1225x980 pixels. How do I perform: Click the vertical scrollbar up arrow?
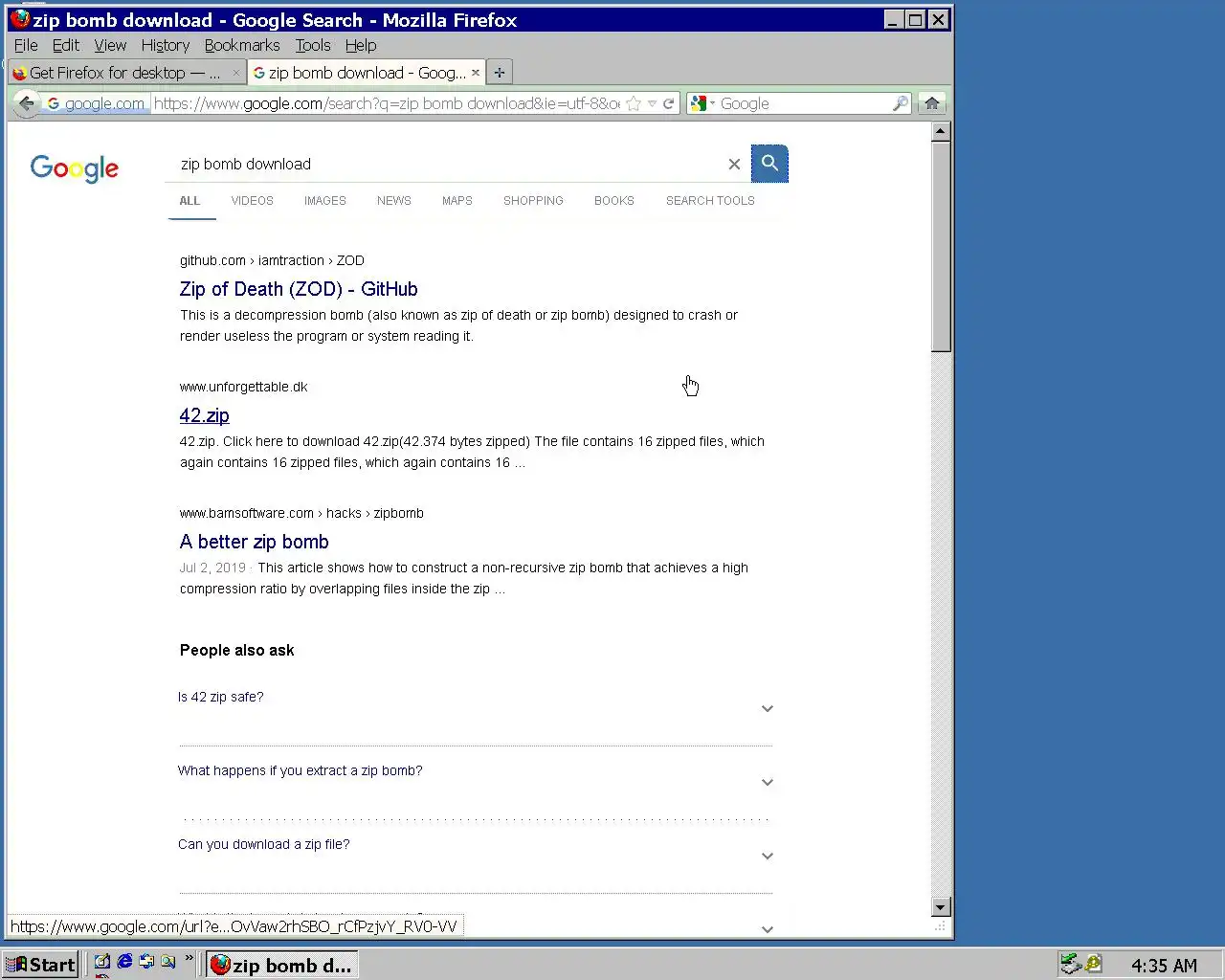941,132
